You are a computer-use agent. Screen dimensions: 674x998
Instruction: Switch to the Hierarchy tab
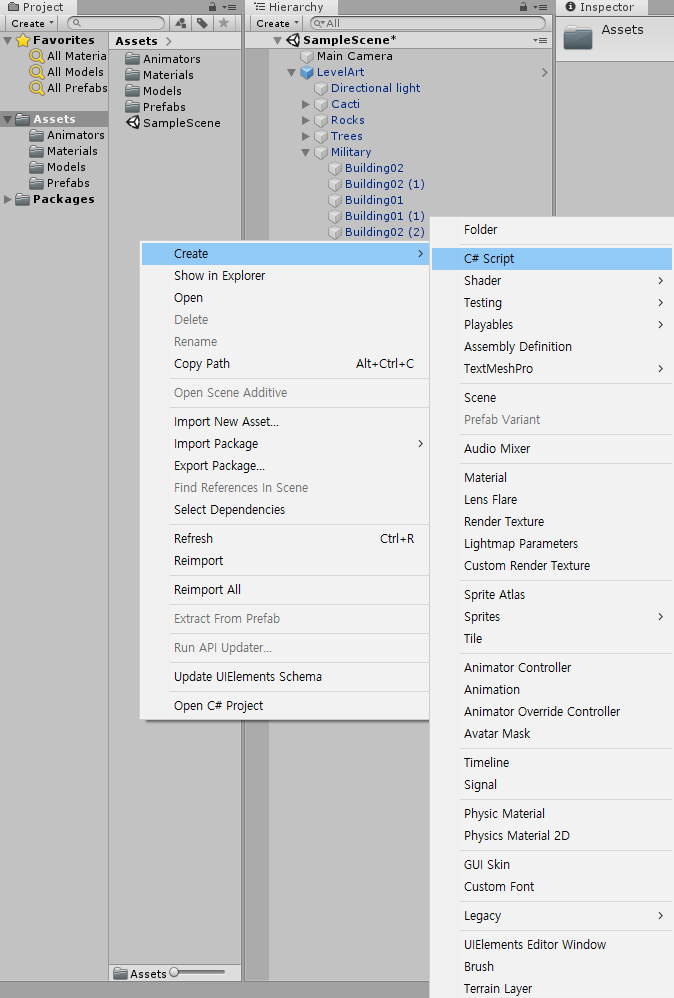(290, 7)
